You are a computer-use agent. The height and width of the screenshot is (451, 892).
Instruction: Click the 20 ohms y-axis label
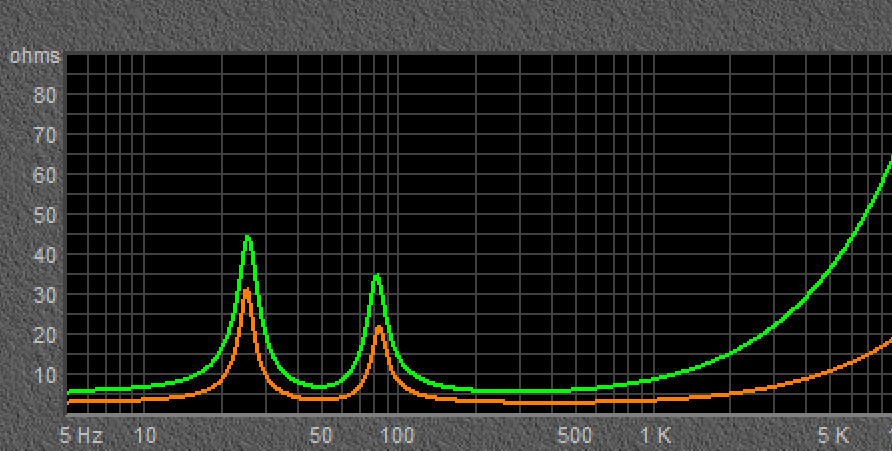(46, 336)
